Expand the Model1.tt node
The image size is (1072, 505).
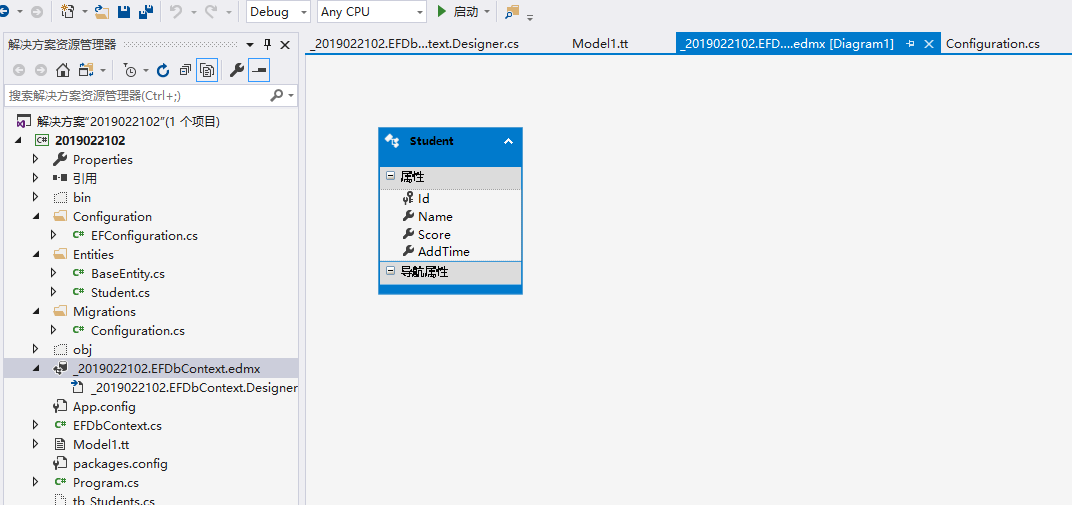coord(36,444)
